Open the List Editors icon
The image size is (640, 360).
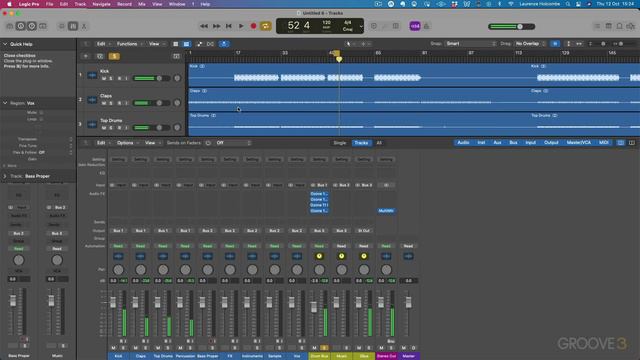[597, 26]
